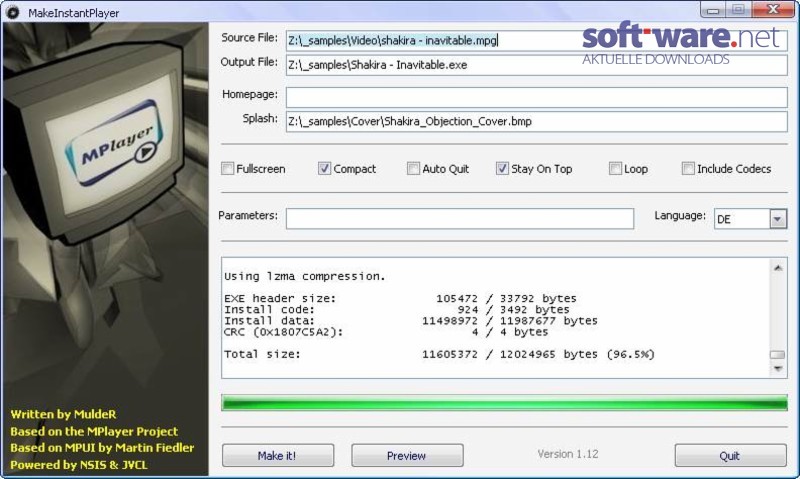Click the 'Written by MuldeR' credit text

pyautogui.click(x=63, y=414)
